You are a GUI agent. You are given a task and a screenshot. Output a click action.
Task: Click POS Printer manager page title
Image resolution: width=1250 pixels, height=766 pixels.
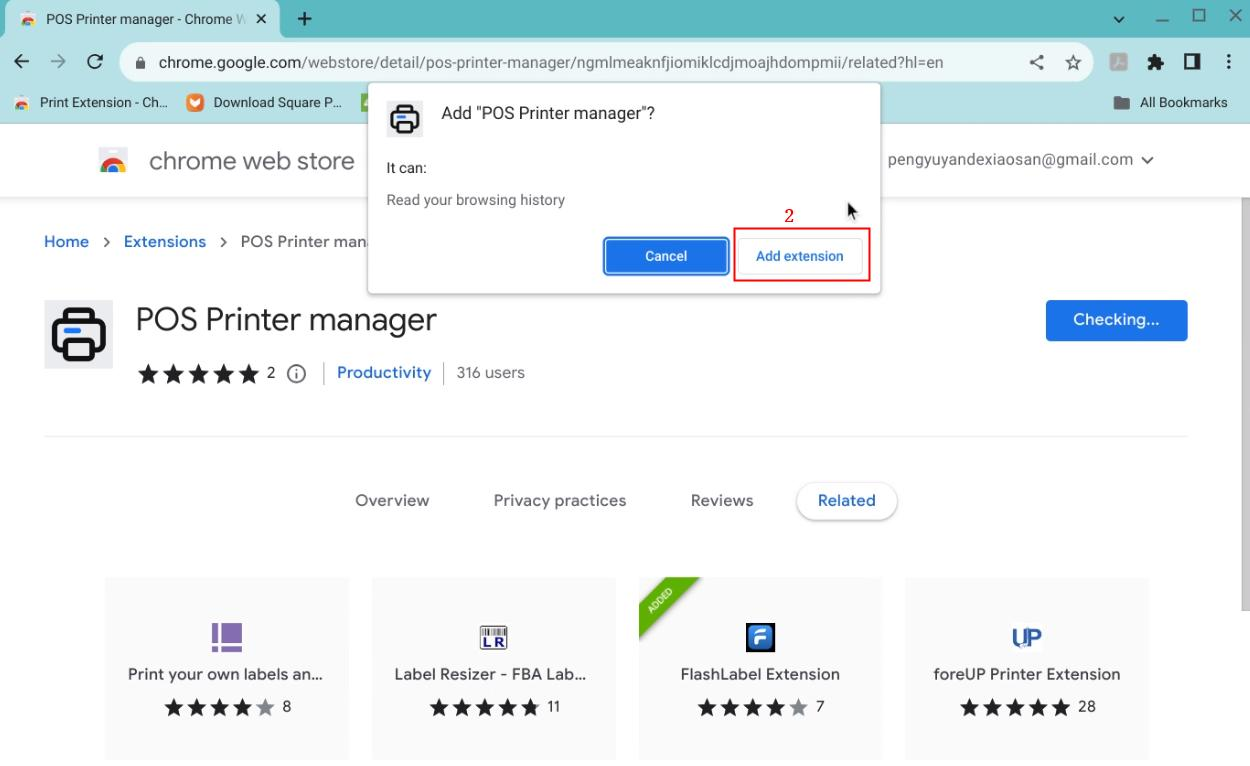pos(286,320)
